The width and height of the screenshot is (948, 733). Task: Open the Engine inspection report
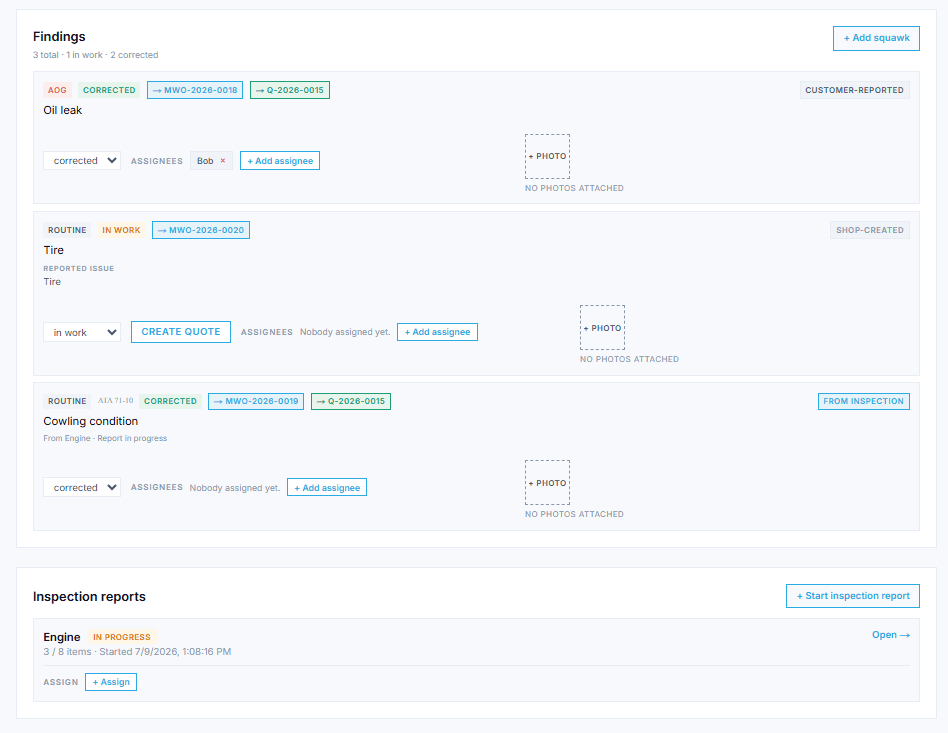pos(891,635)
